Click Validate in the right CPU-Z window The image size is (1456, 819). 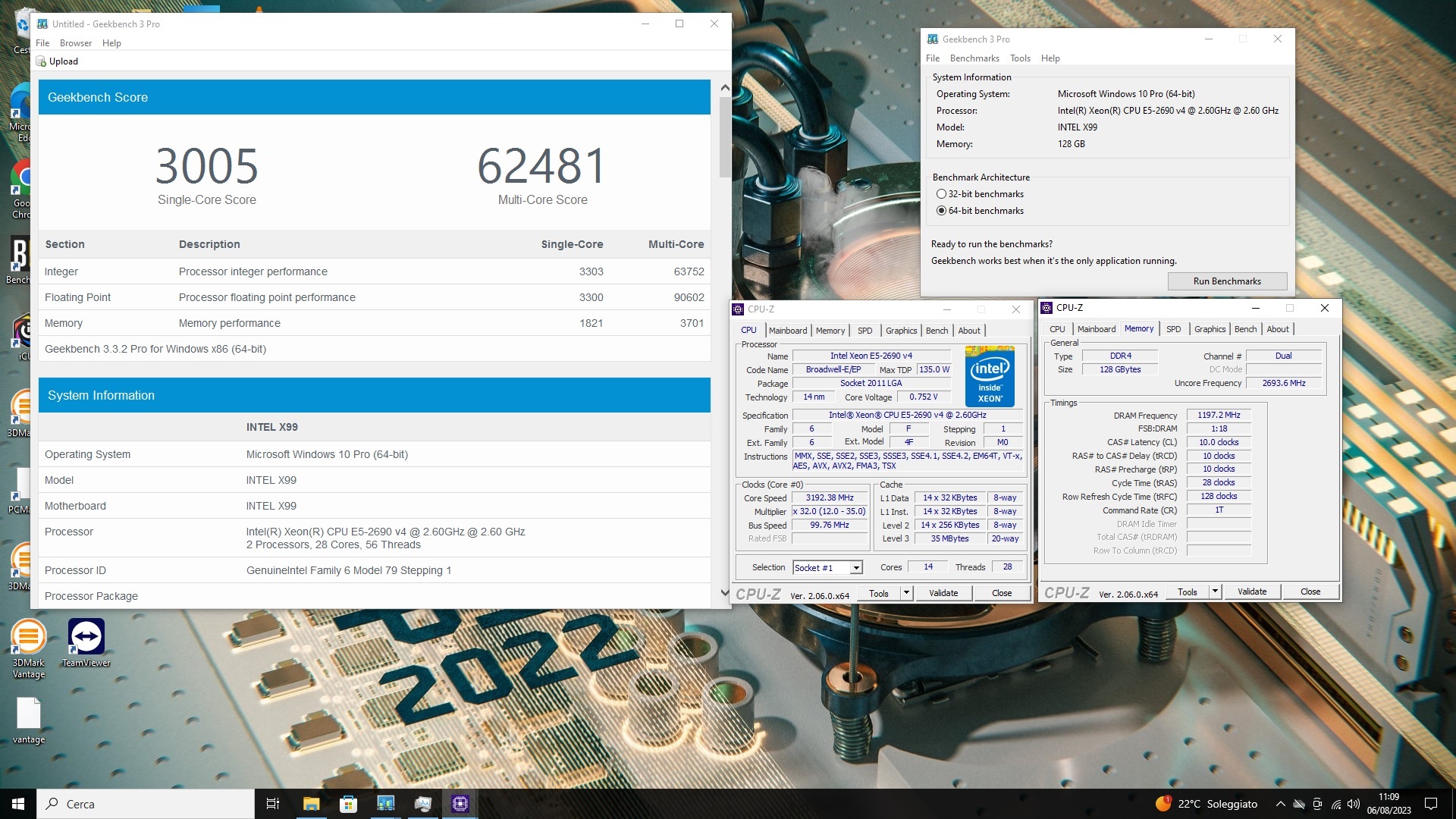click(x=1252, y=591)
